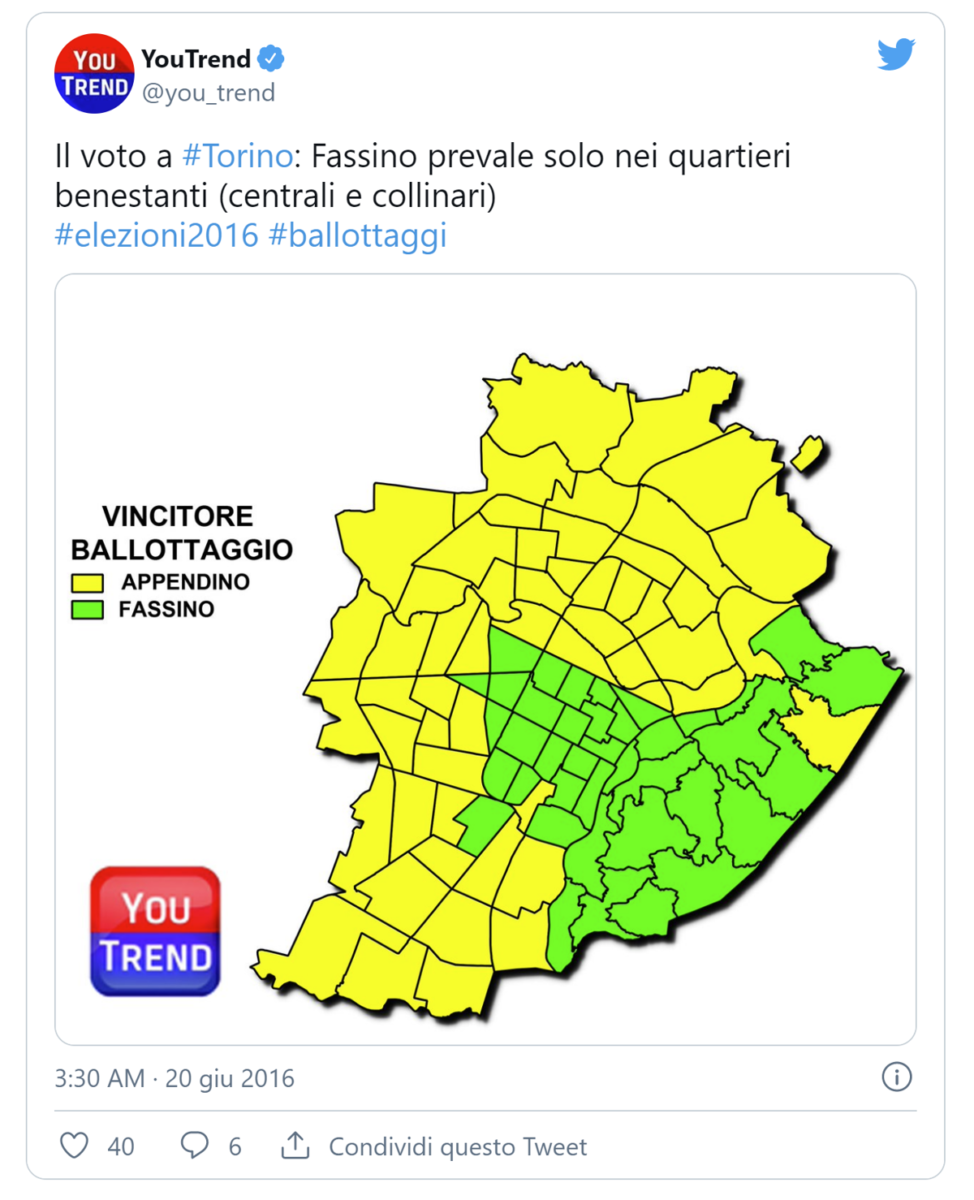Click the YouTrend logo on the map
Viewport: 974px width, 1200px height.
[x=156, y=931]
